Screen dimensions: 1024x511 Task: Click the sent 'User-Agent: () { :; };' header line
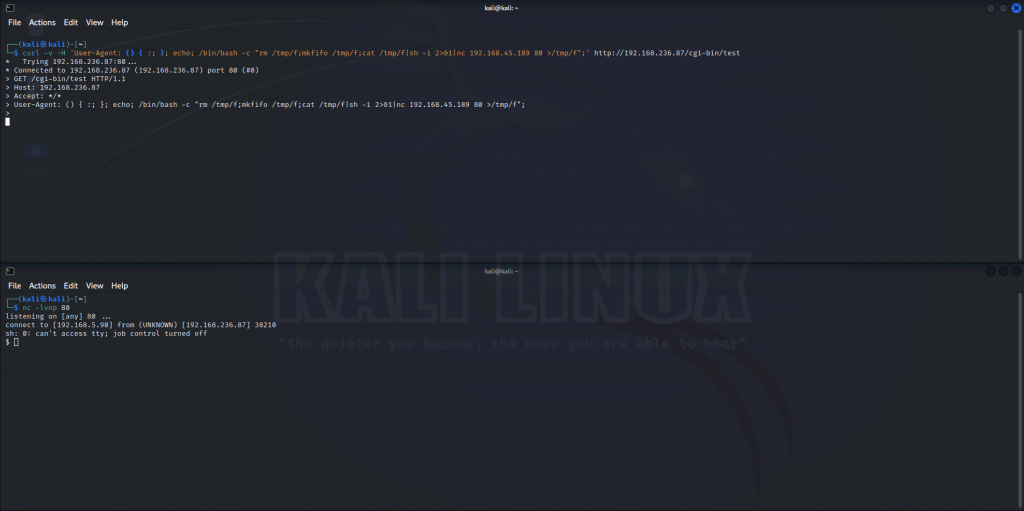pyautogui.click(x=265, y=104)
